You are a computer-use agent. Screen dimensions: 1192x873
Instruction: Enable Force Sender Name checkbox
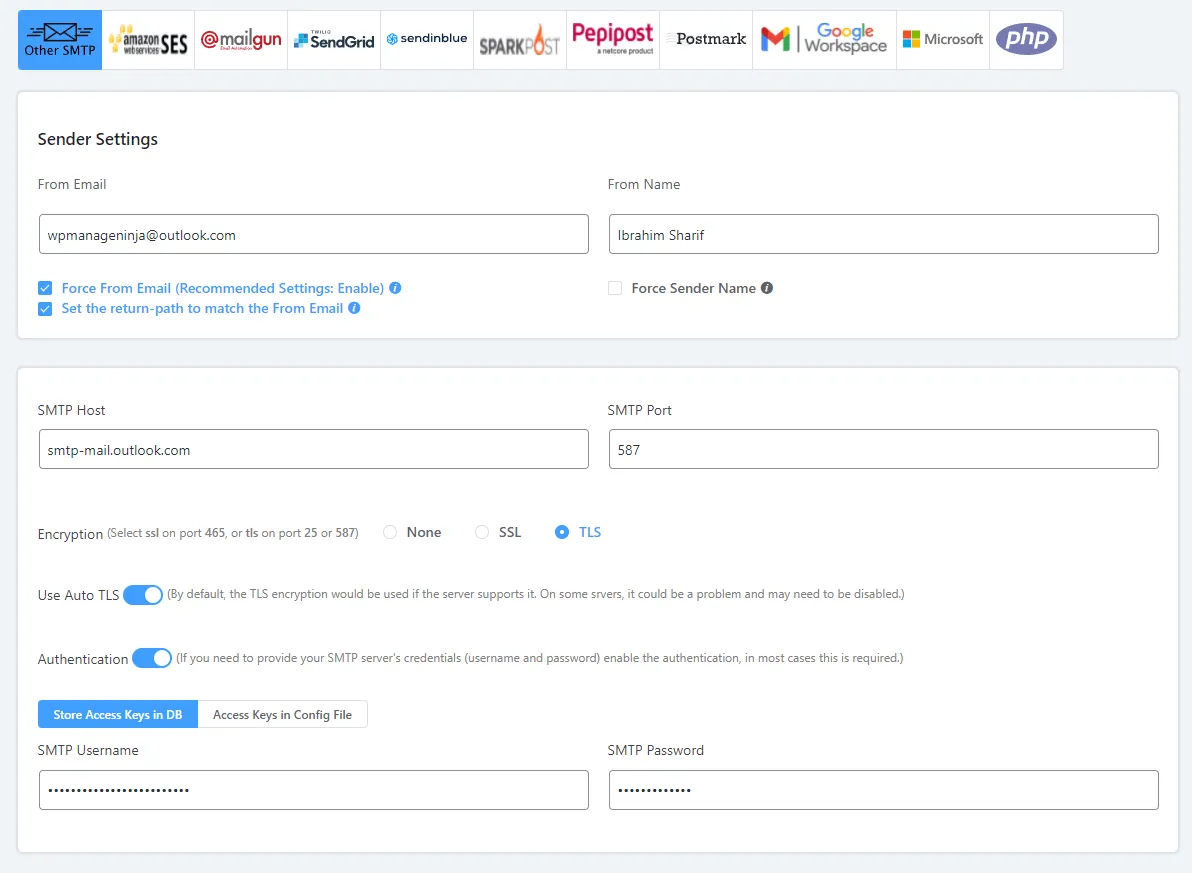(x=615, y=288)
